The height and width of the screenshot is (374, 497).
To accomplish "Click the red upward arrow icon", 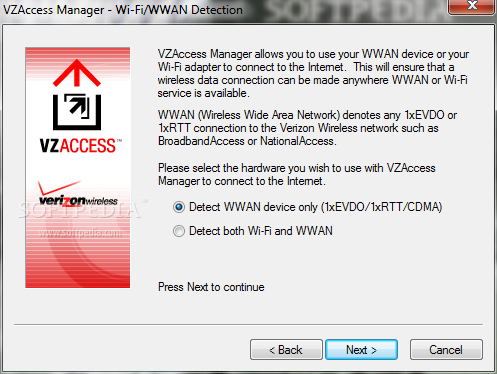I will (x=77, y=73).
